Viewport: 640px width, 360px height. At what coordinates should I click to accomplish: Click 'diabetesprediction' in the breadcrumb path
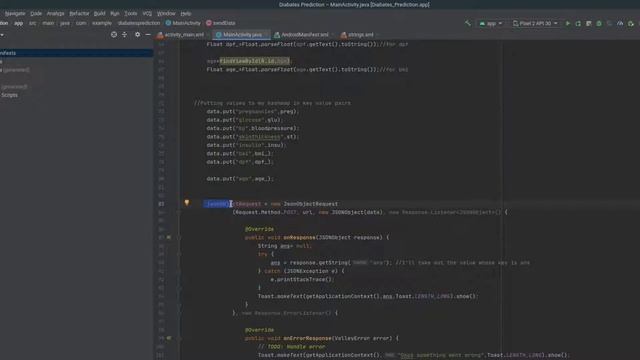coord(139,23)
